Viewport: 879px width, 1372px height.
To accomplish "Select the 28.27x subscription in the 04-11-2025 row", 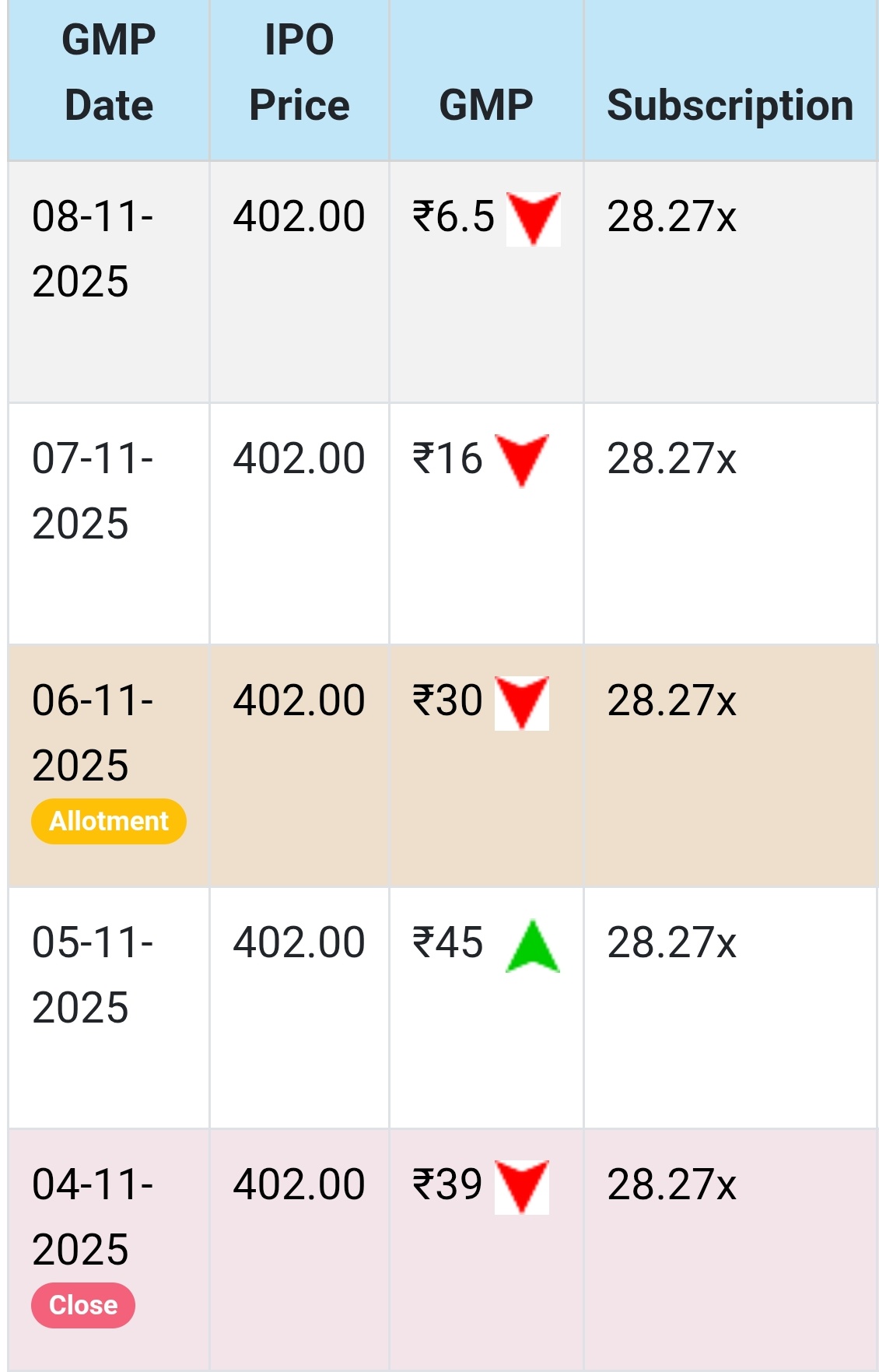I will tap(671, 1184).
